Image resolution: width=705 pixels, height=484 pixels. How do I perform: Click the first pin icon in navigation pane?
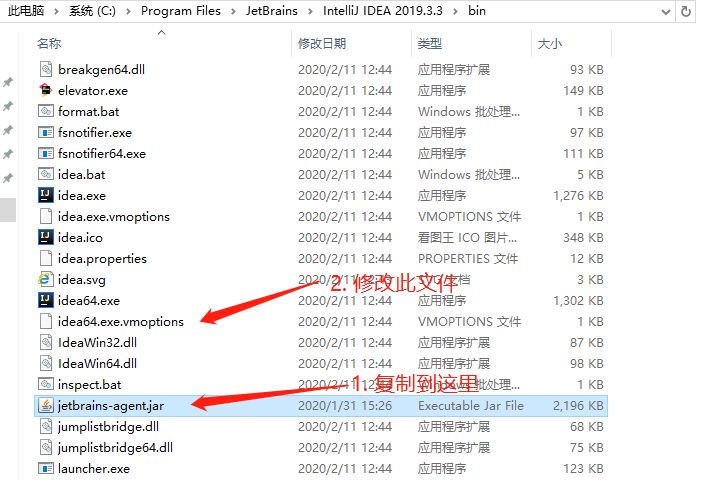click(x=8, y=82)
